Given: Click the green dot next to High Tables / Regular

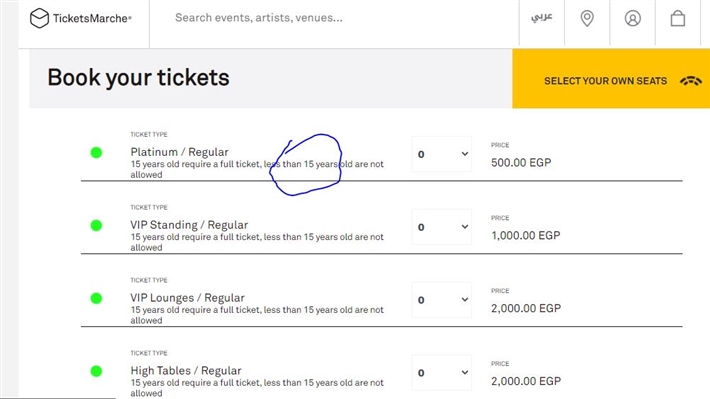Looking at the screenshot, I should [96, 371].
